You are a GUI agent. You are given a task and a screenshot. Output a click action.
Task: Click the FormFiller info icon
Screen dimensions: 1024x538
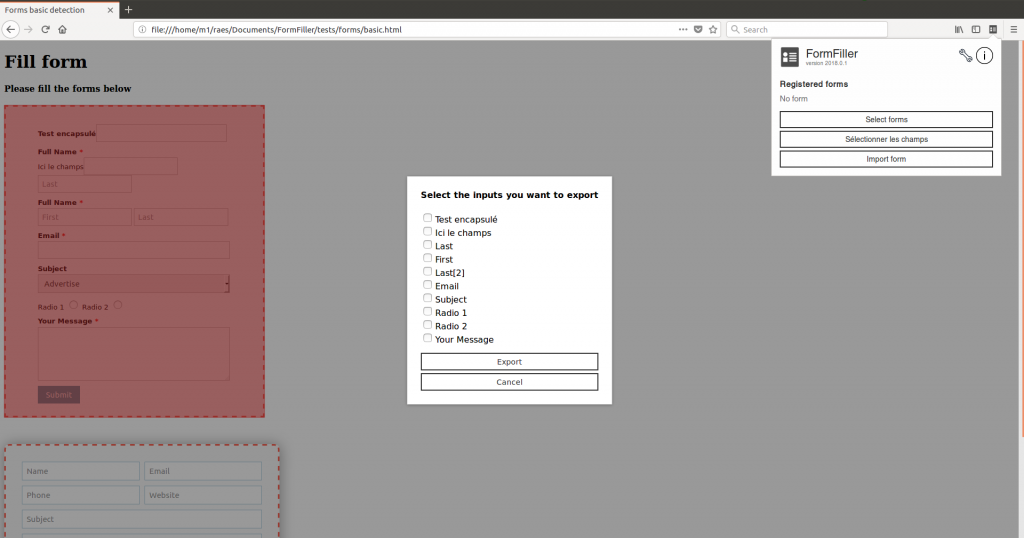[x=985, y=56]
